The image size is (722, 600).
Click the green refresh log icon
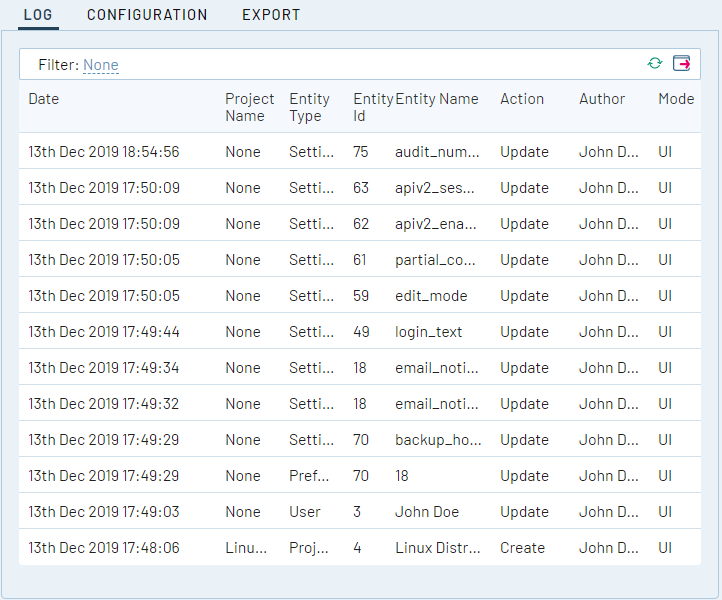654,63
